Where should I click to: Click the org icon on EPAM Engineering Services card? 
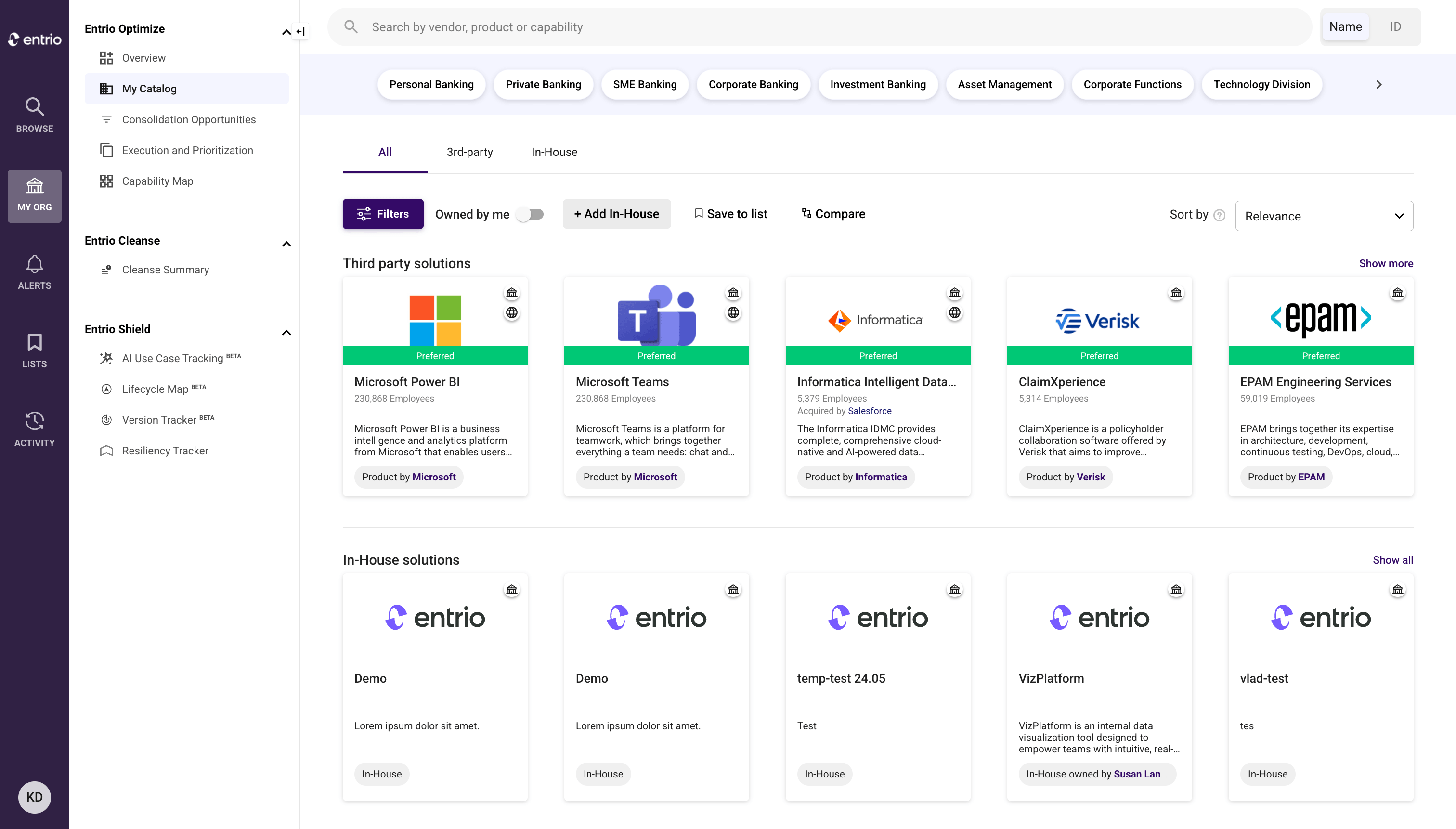(x=1397, y=293)
